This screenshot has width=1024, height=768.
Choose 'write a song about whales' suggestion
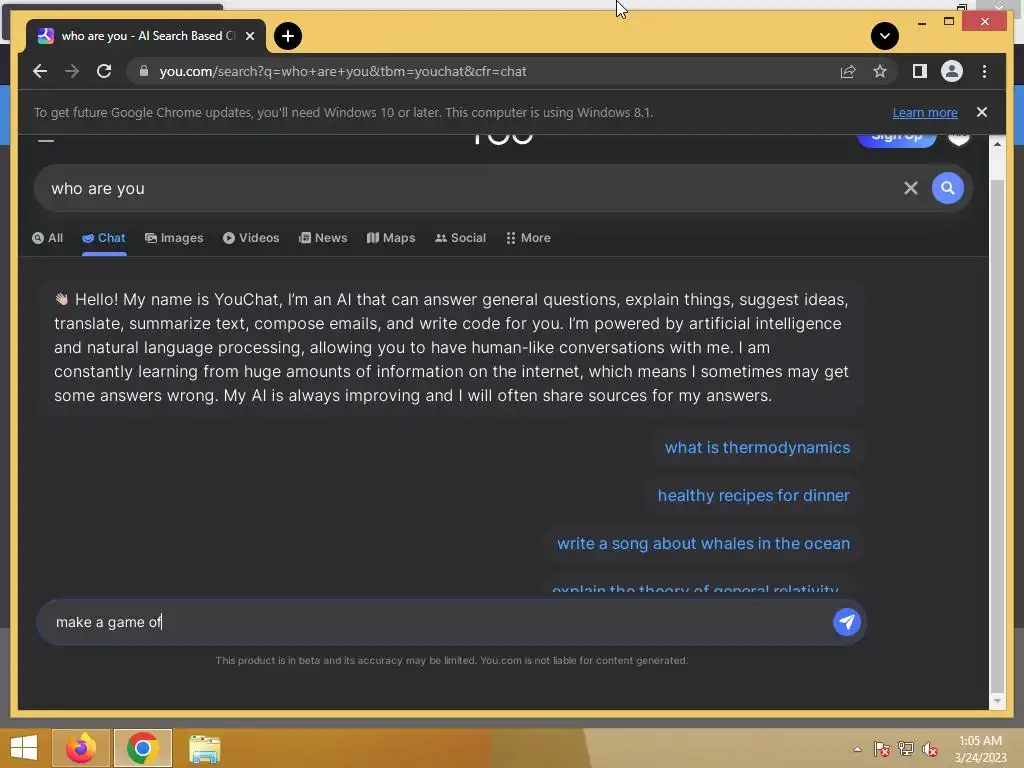click(703, 543)
